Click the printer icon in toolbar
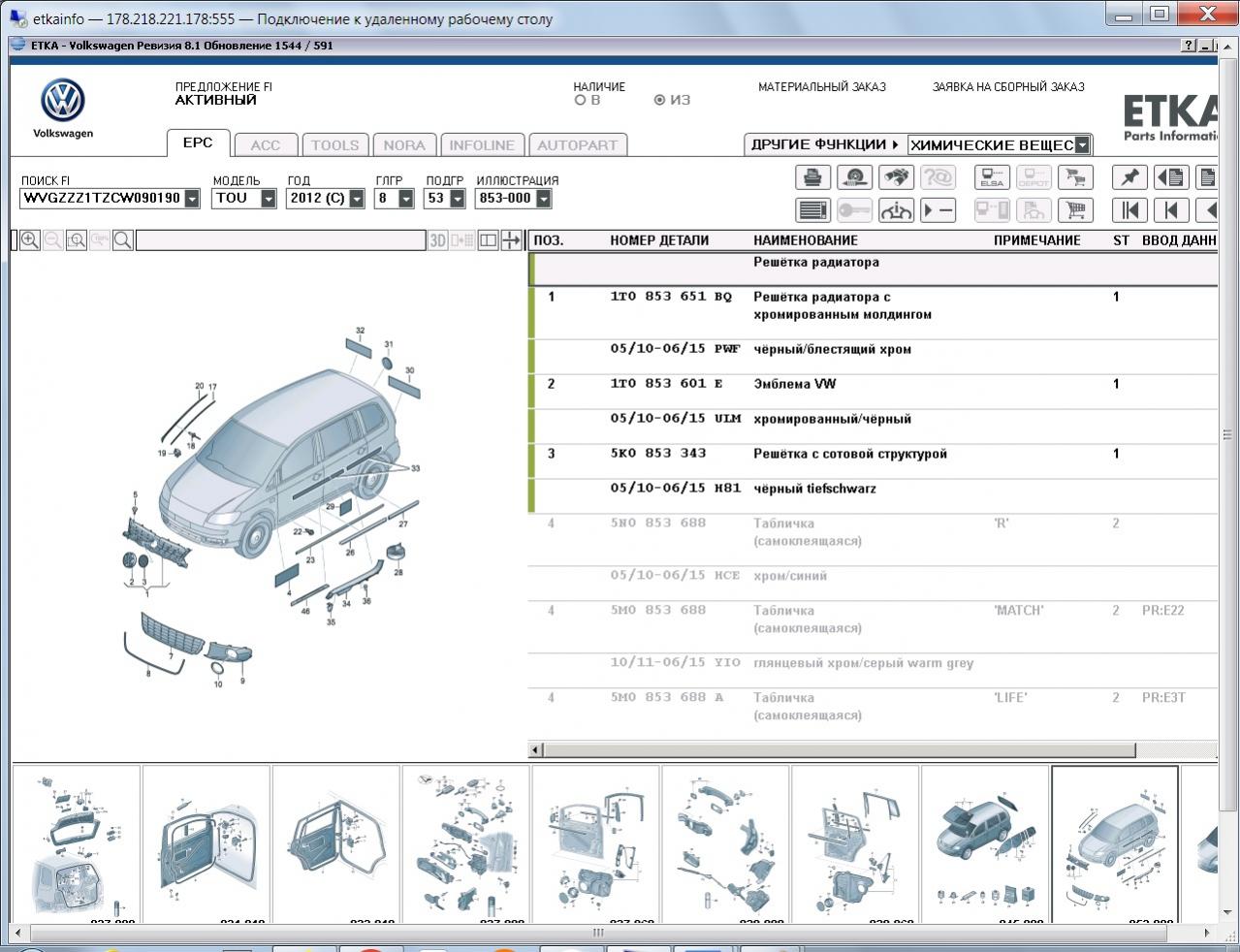The width and height of the screenshot is (1240, 952). click(x=812, y=177)
